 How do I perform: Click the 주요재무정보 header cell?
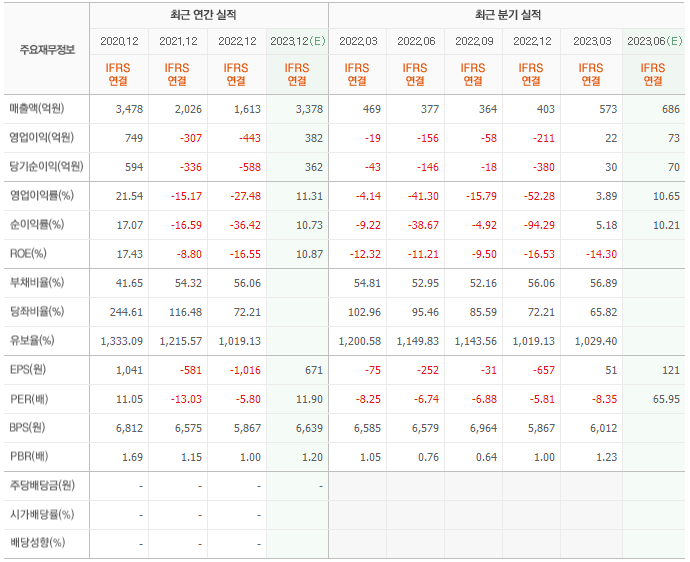[47, 49]
